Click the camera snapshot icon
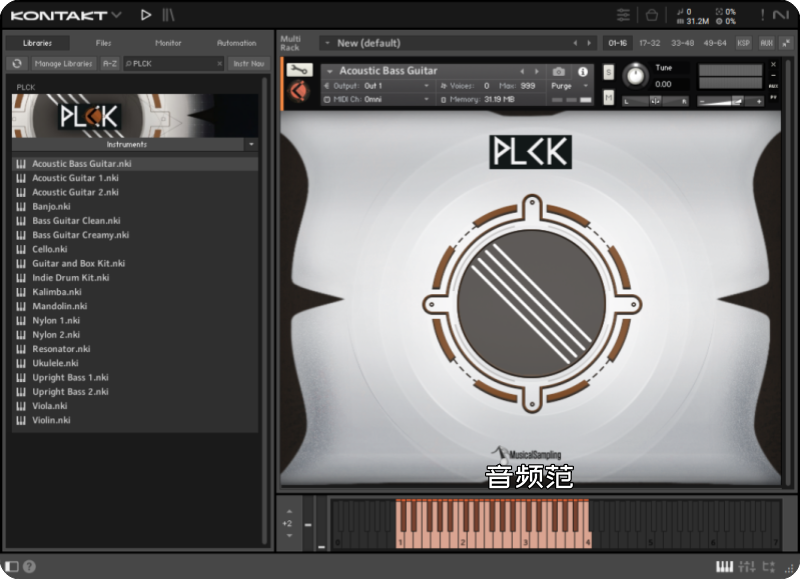The height and width of the screenshot is (579, 800). coord(559,72)
